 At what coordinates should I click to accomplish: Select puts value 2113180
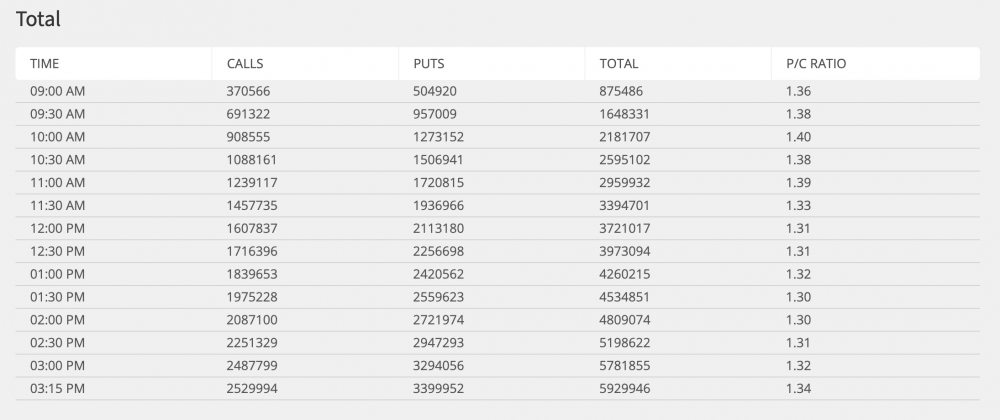[438, 228]
